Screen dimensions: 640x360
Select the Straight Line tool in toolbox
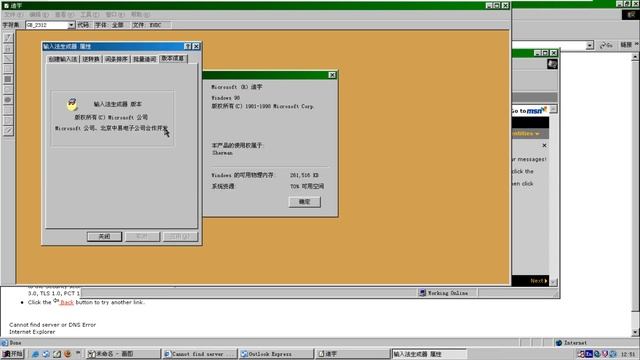click(8, 58)
